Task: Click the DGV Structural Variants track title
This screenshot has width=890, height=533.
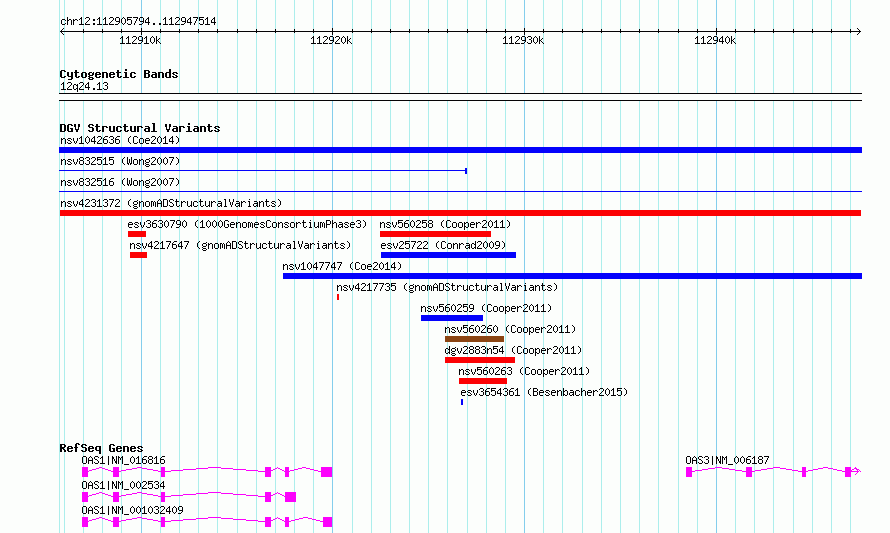Action: coord(140,128)
